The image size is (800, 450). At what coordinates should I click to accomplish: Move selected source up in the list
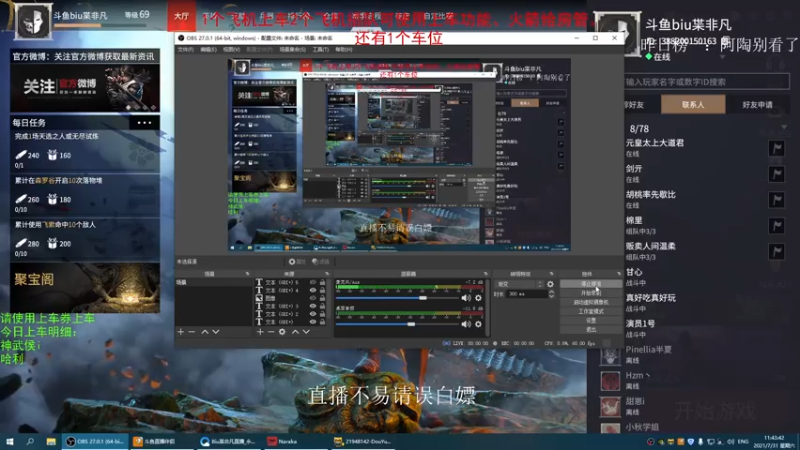point(295,332)
